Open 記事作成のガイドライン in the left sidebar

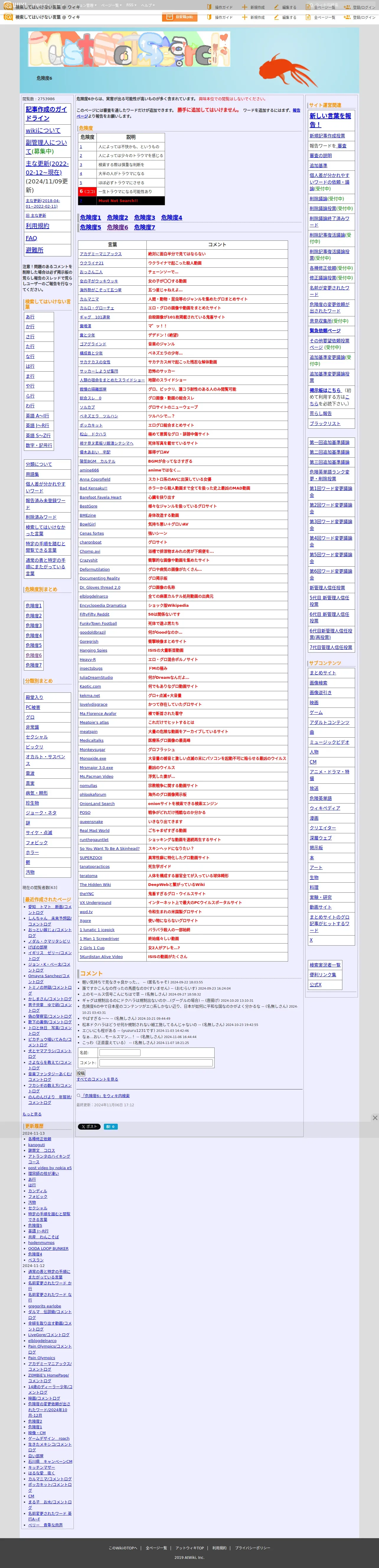[x=46, y=114]
